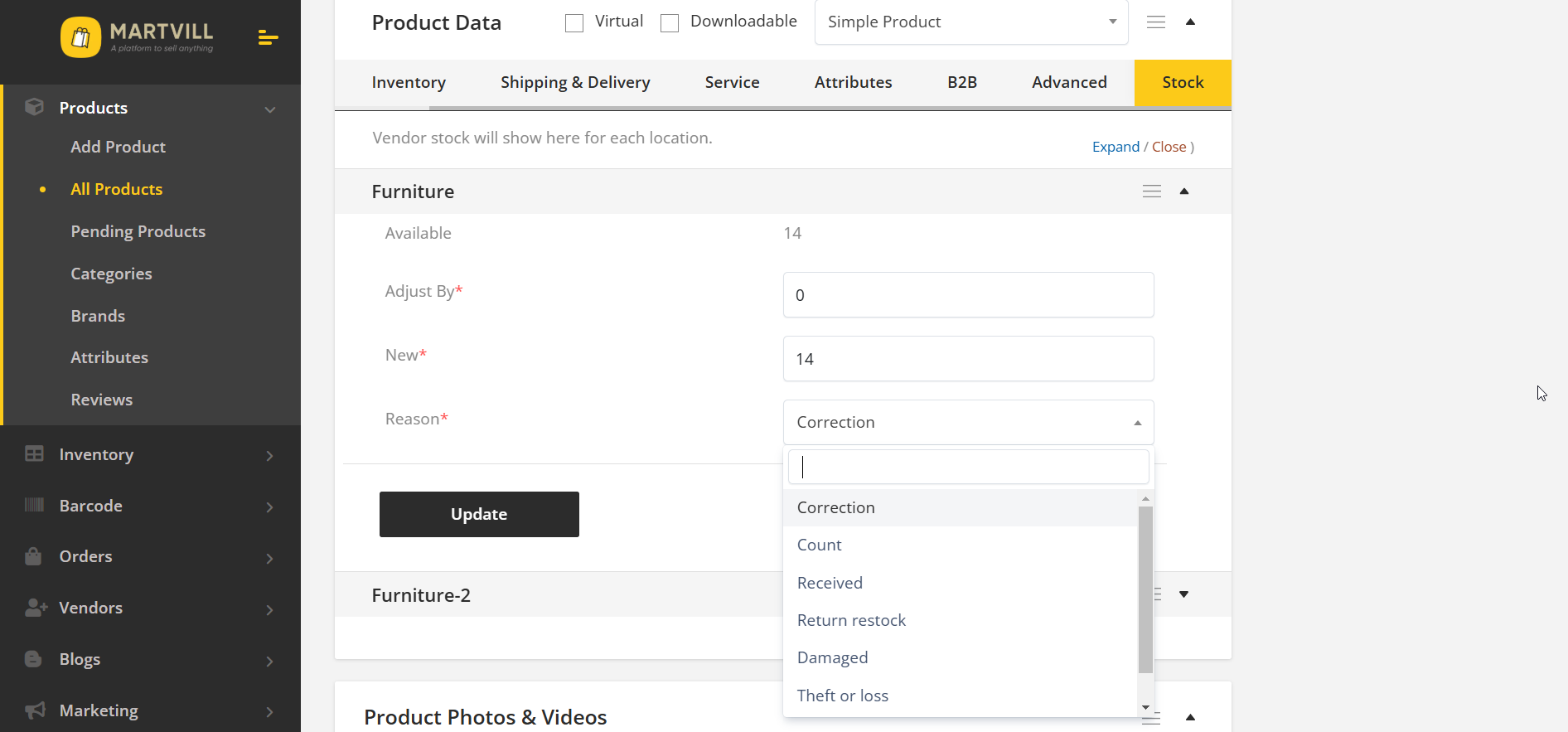Open the Attributes product data tab

(853, 83)
